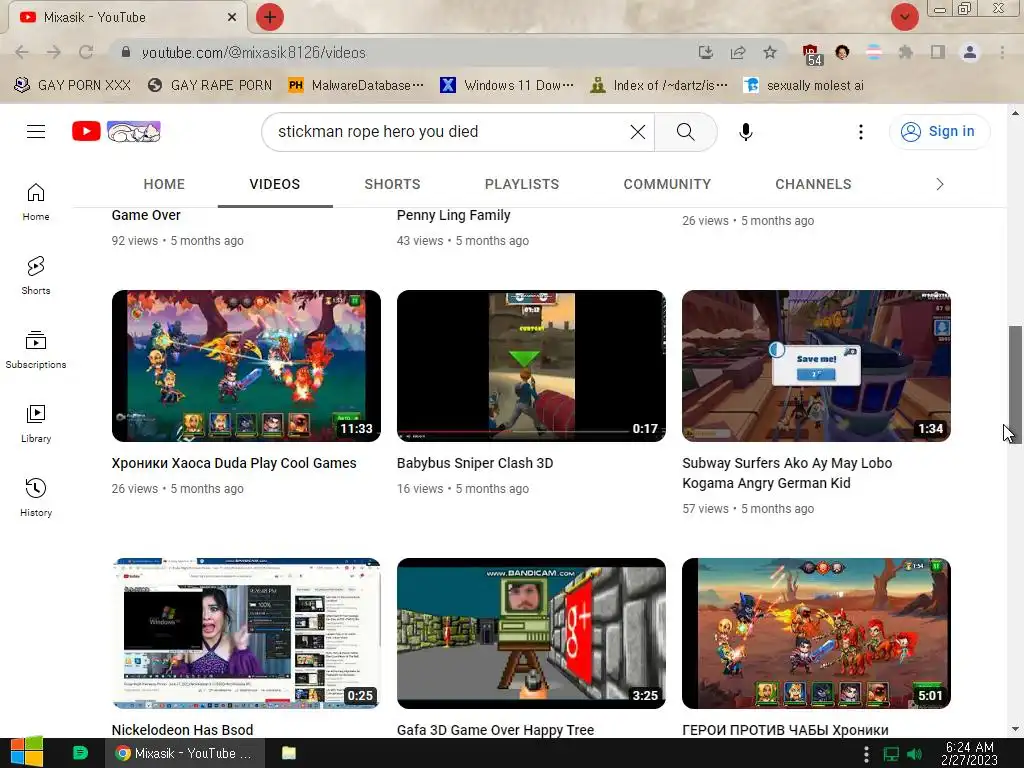Open Babybus Sniper Clash 3D thumbnail
The image size is (1024, 768).
click(531, 366)
